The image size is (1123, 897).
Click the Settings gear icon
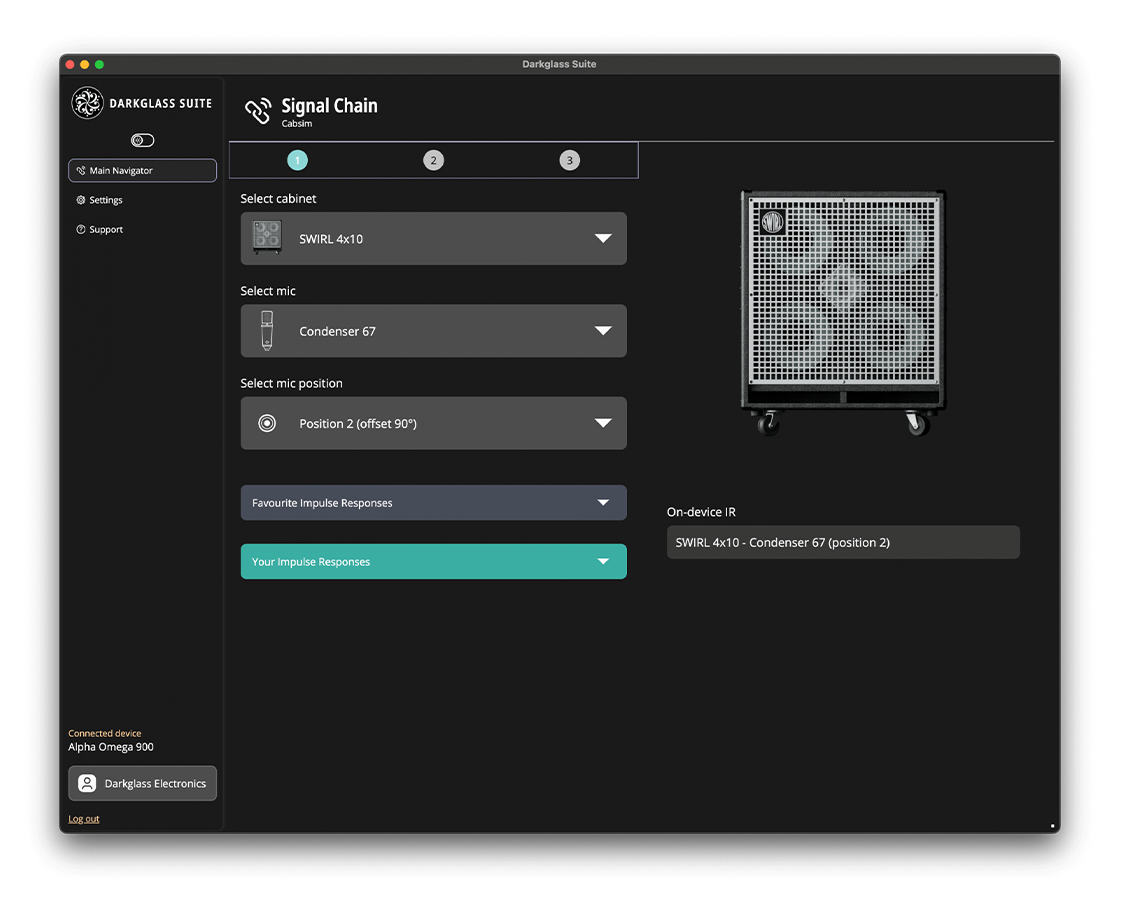coord(81,200)
